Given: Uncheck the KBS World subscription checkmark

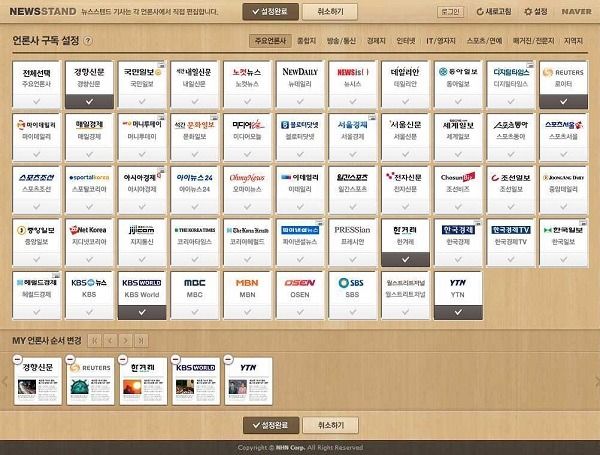Looking at the screenshot, I should 142,312.
